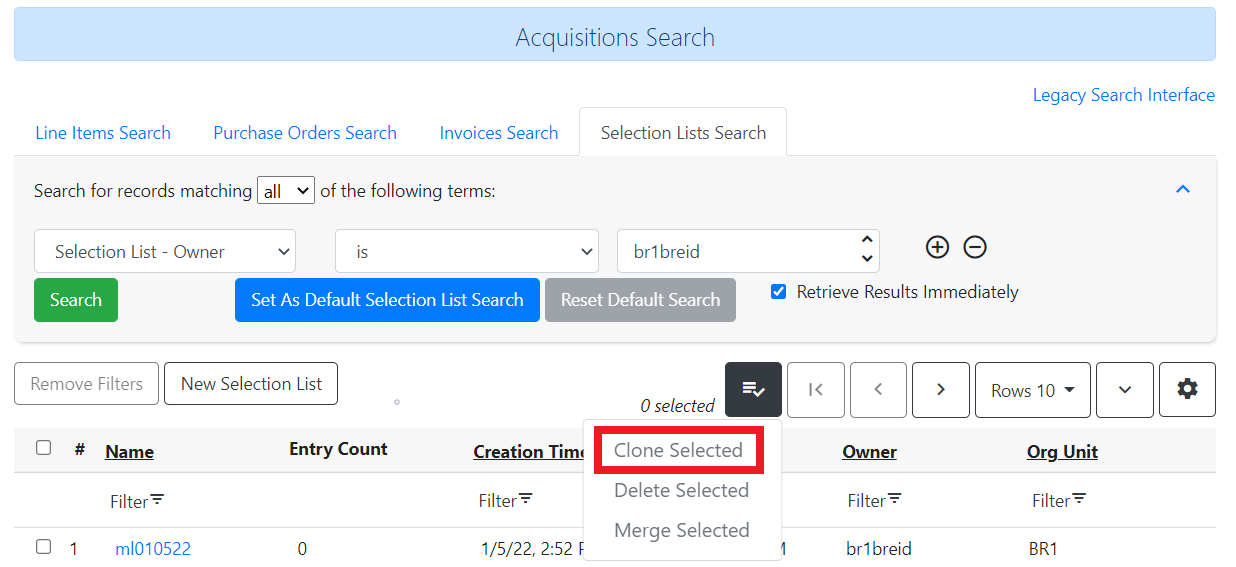Viewport: 1236px width, 567px height.
Task: Choose Delete Selected from menu
Action: [682, 490]
